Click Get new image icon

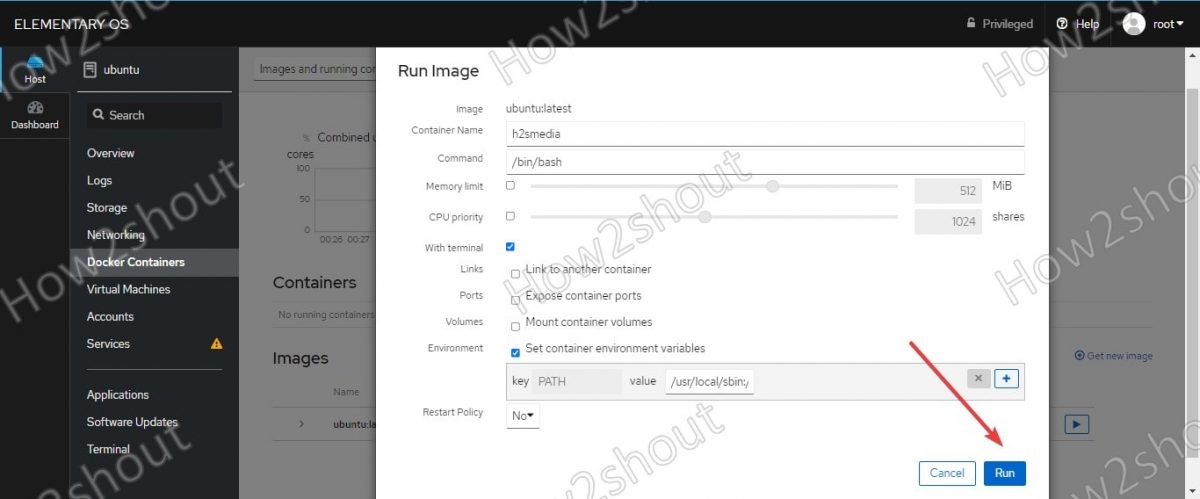coord(1080,356)
